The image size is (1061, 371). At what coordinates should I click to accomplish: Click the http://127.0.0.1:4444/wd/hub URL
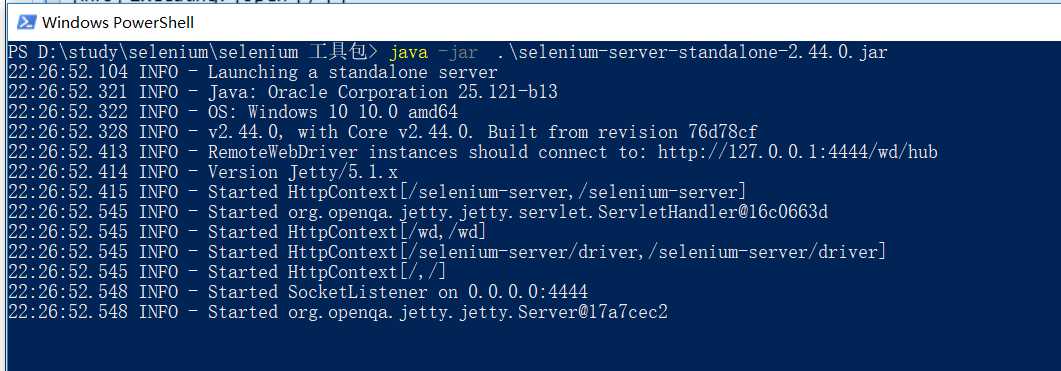(798, 152)
